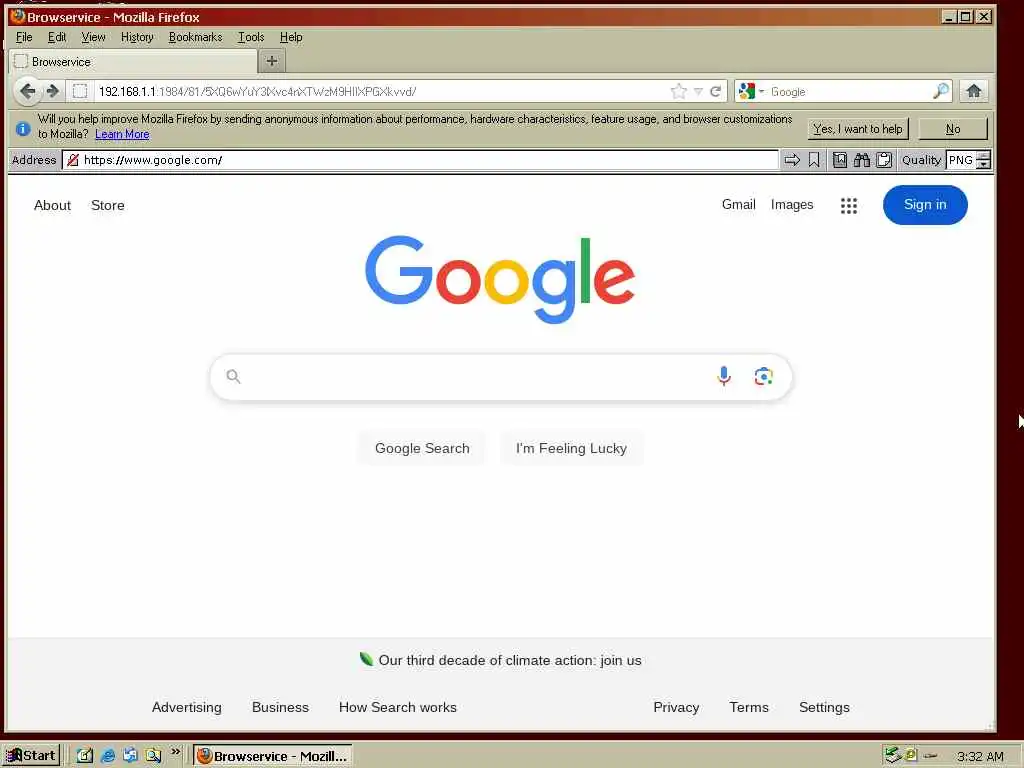Click the Firefox forward arrow button
This screenshot has width=1024, height=768.
pyautogui.click(x=53, y=91)
